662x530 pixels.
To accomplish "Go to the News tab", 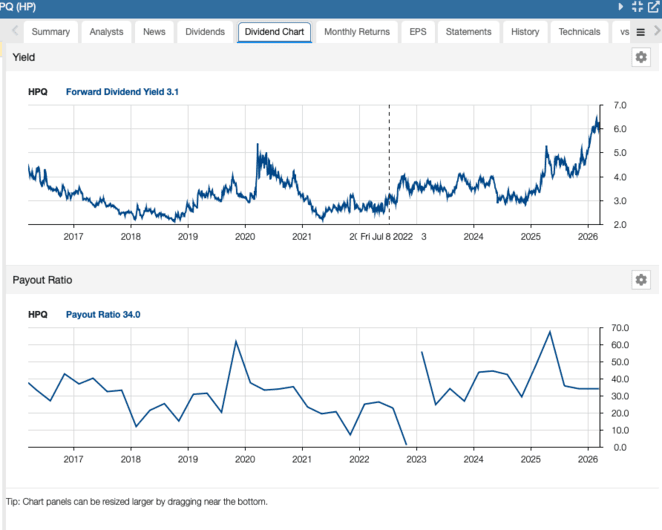I will point(154,32).
